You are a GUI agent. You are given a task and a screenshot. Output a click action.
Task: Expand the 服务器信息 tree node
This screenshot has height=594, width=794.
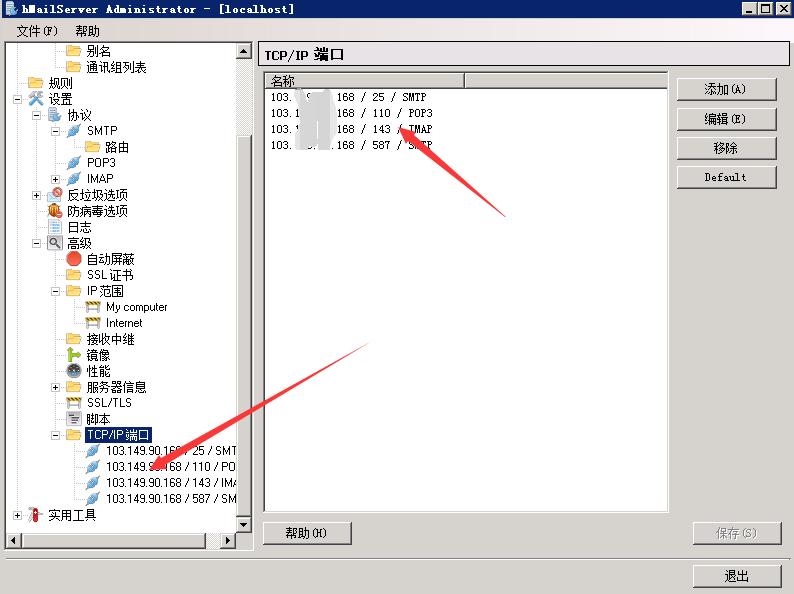tap(56, 387)
